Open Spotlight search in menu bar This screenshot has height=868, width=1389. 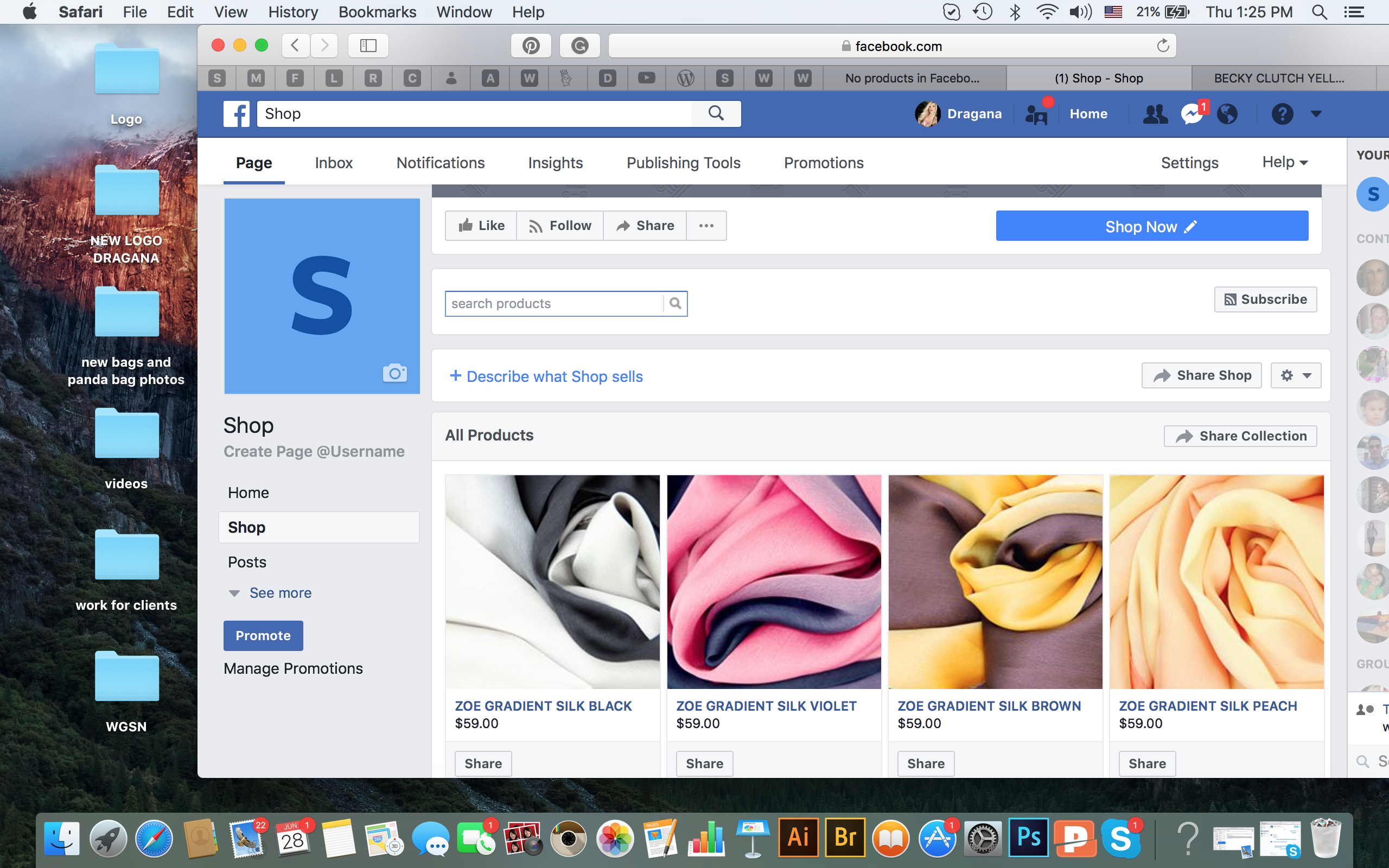1319,12
